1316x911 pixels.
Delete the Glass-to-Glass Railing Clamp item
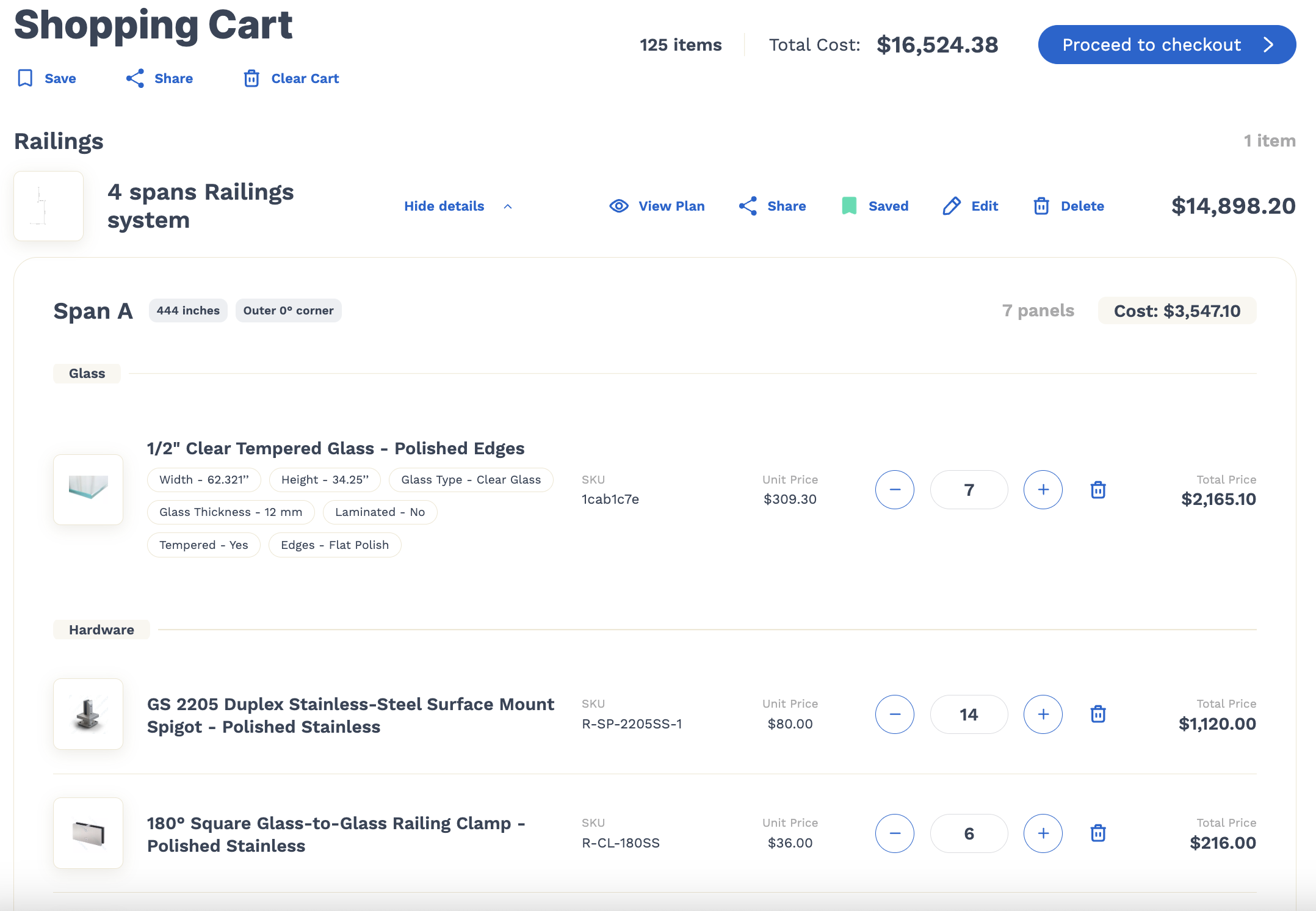[x=1098, y=833]
